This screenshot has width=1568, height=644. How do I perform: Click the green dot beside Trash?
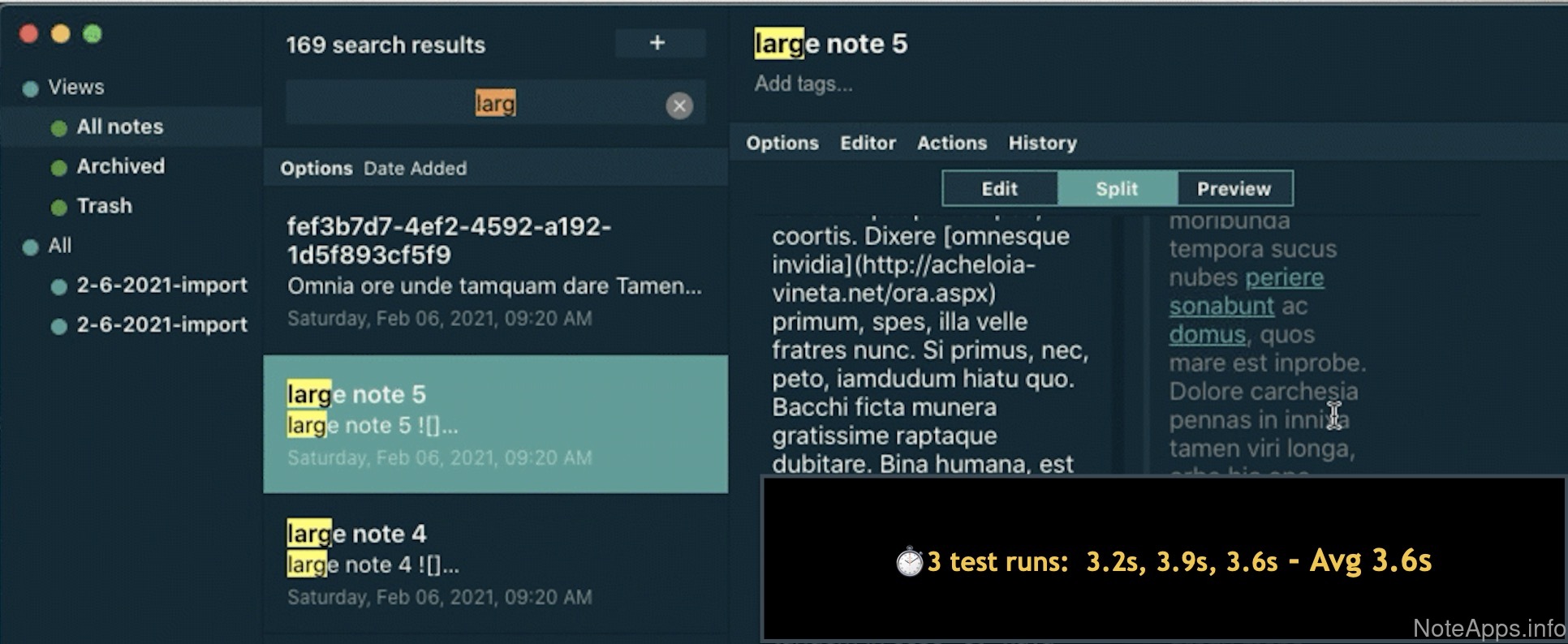click(x=58, y=208)
